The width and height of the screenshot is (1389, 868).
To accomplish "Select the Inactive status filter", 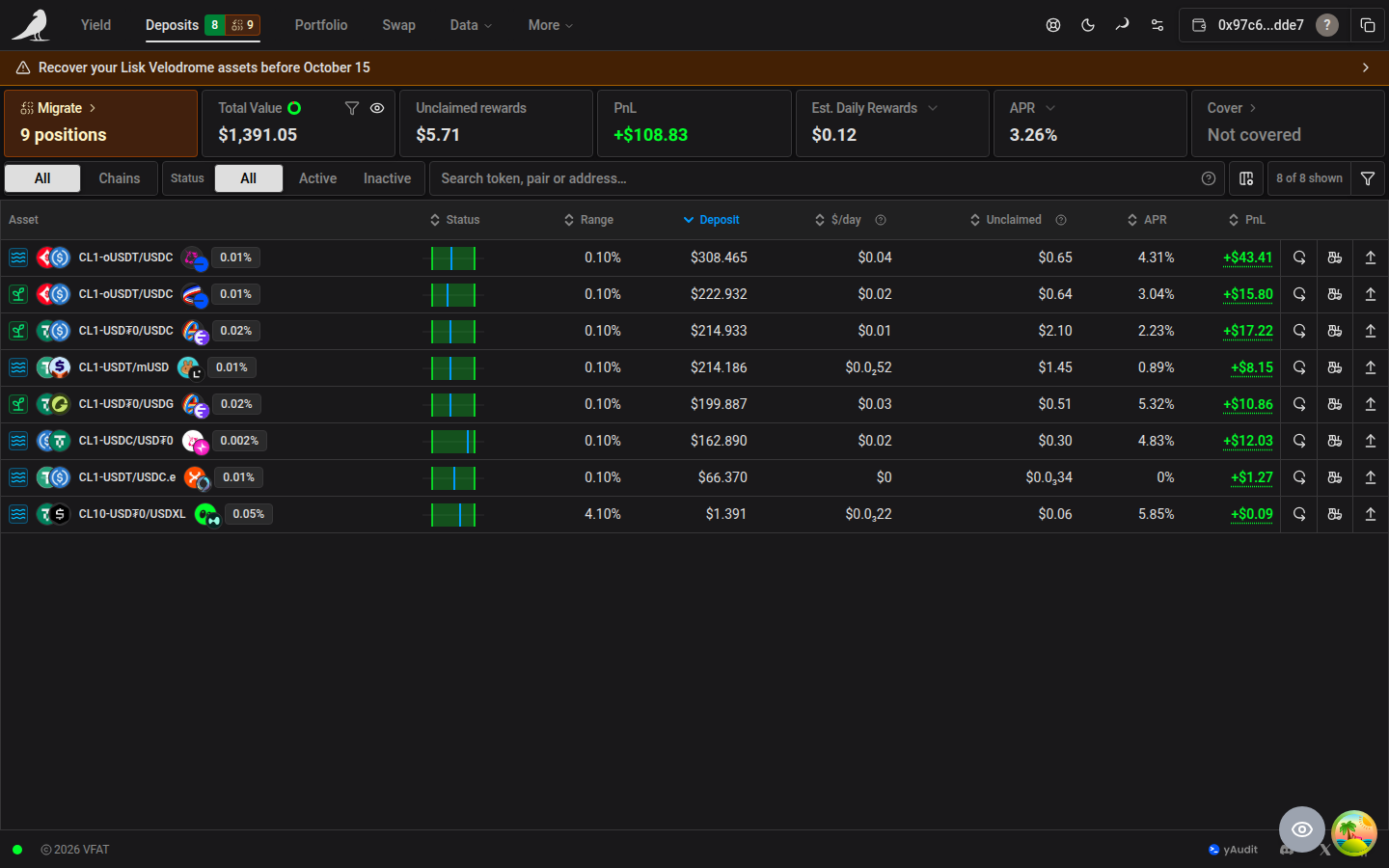I will point(387,178).
